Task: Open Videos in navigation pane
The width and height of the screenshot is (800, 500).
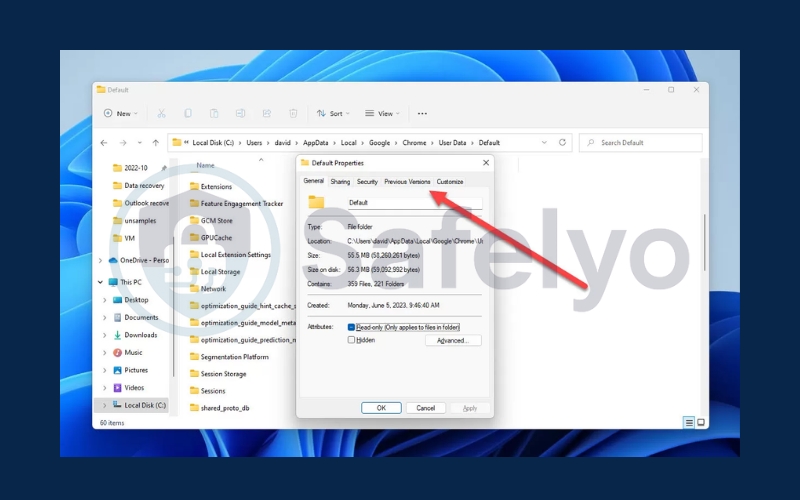Action: point(134,388)
